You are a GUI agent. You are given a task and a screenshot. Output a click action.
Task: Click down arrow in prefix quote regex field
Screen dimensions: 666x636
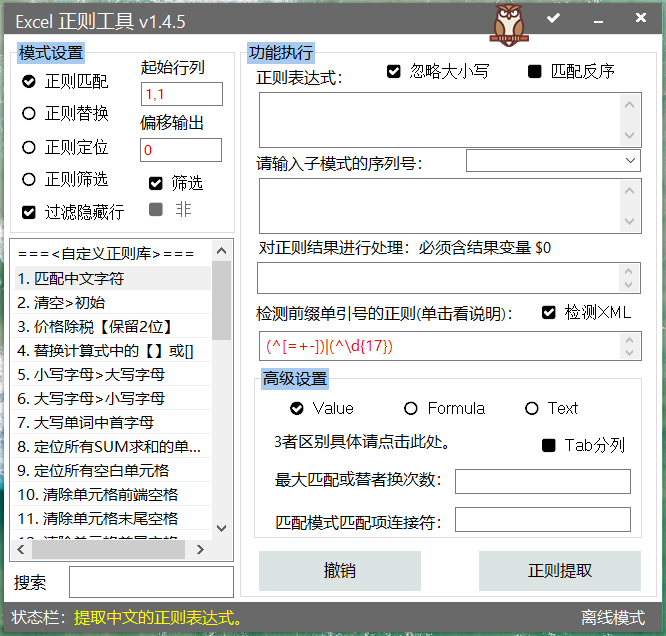(x=629, y=353)
